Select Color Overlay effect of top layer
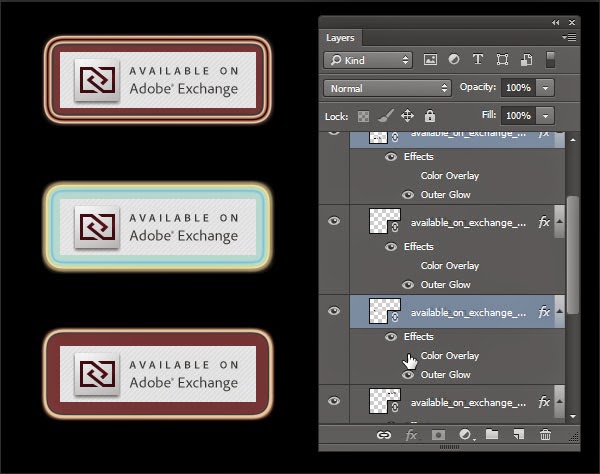 point(450,176)
